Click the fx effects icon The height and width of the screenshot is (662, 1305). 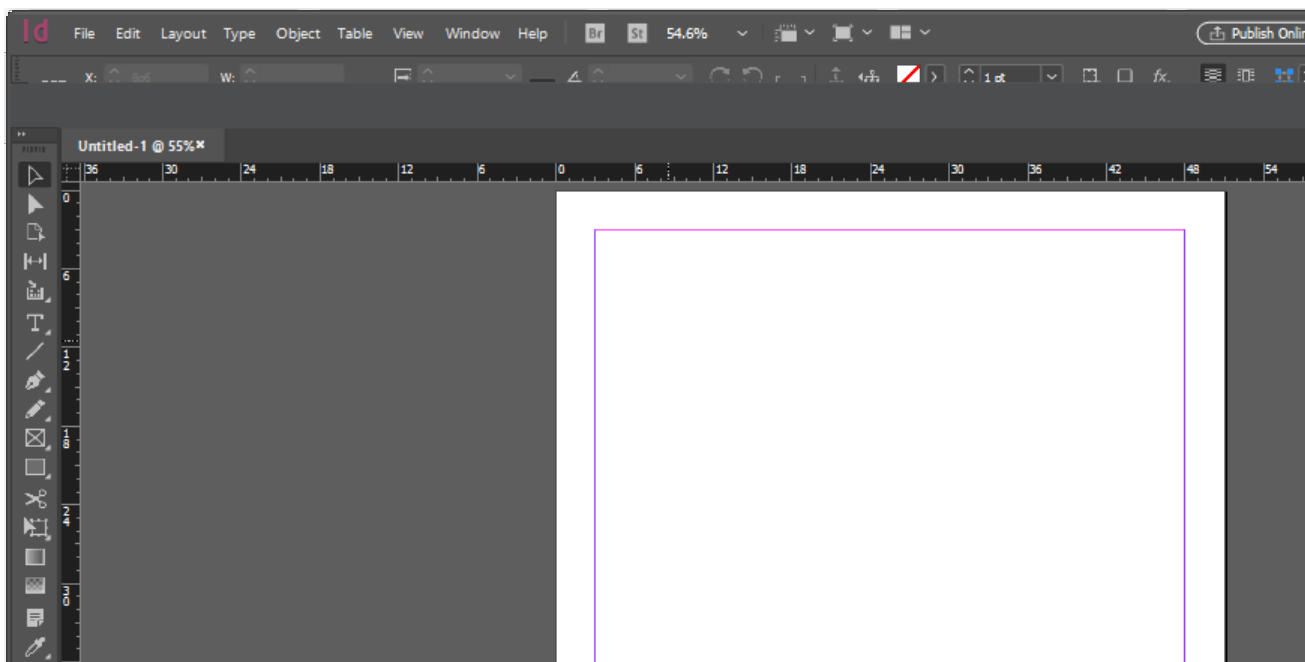pos(1163,75)
